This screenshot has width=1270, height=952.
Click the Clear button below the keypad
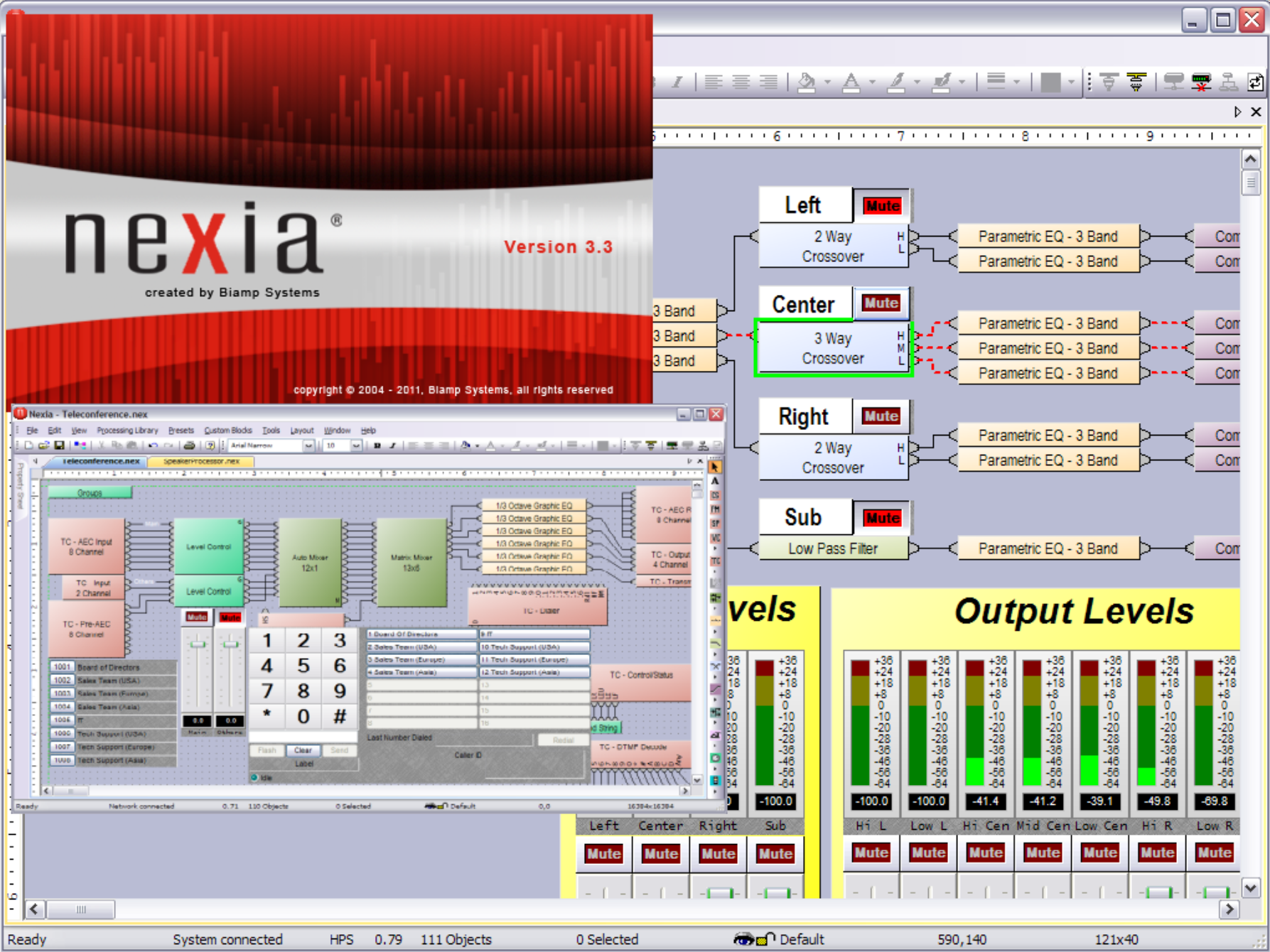[x=303, y=750]
